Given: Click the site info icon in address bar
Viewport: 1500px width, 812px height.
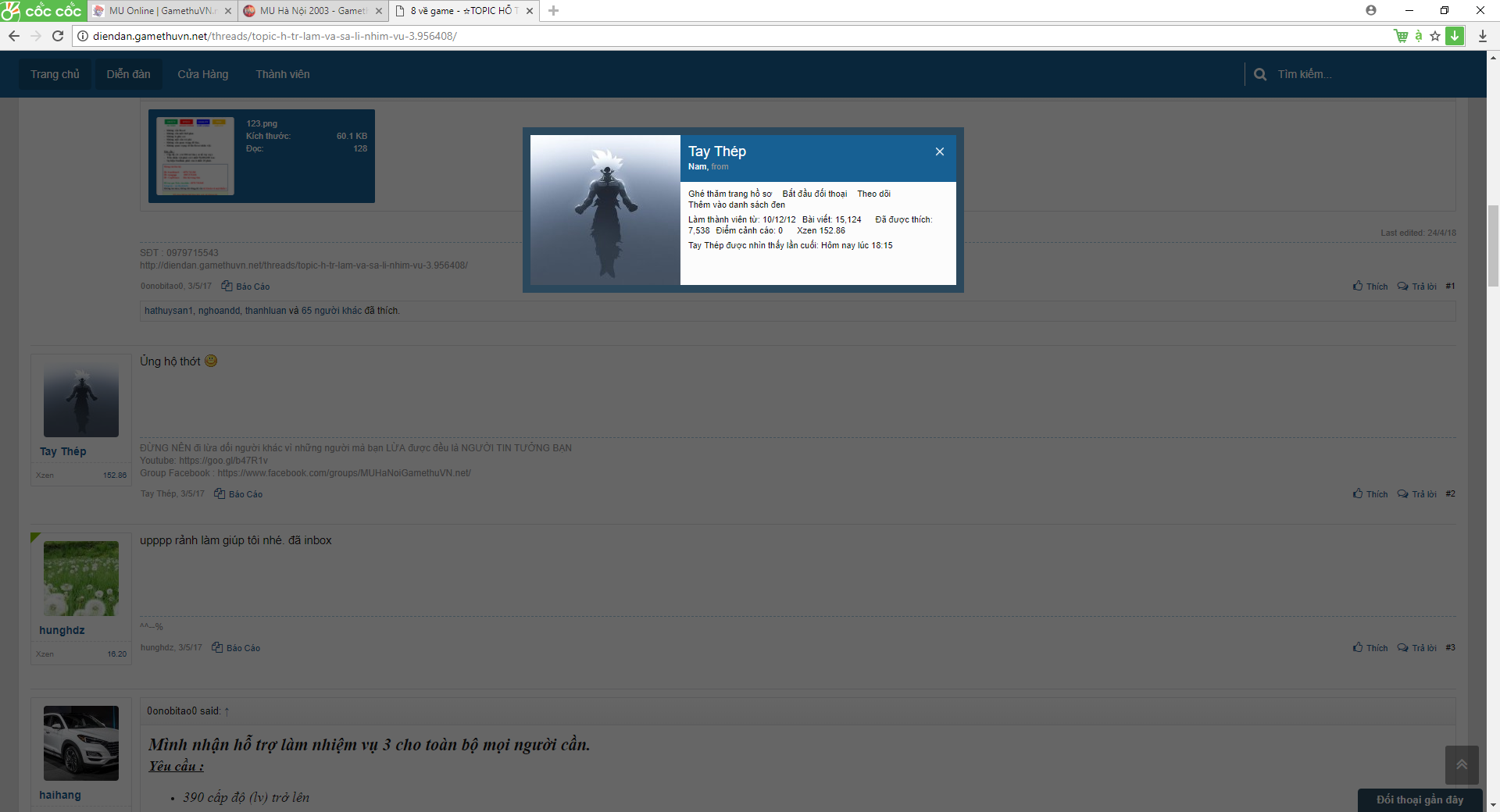Looking at the screenshot, I should (x=83, y=36).
